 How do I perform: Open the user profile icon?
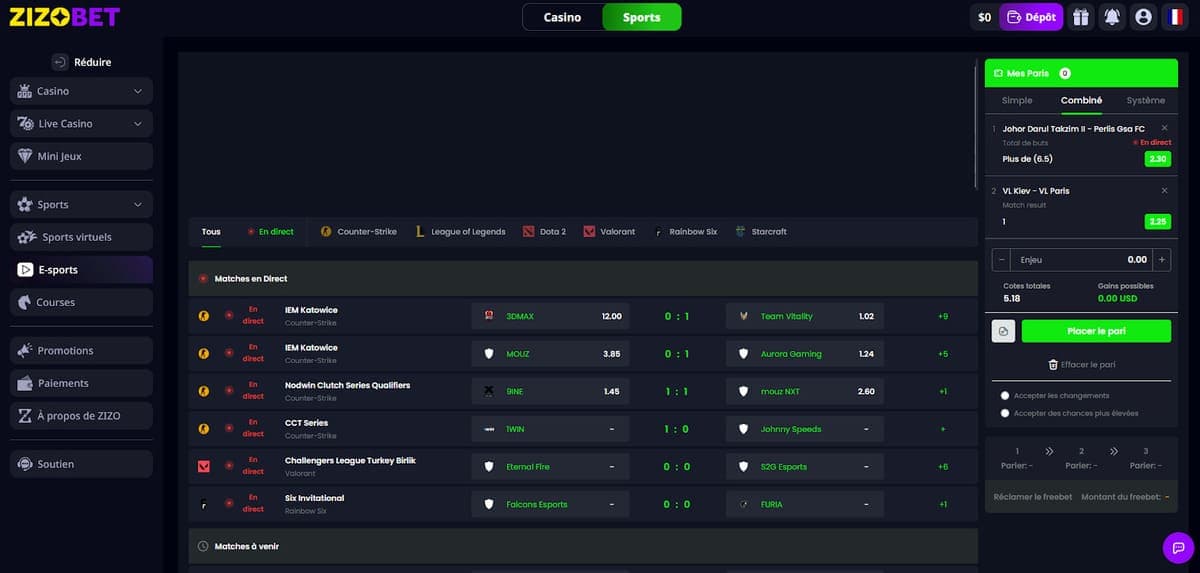[x=1143, y=17]
